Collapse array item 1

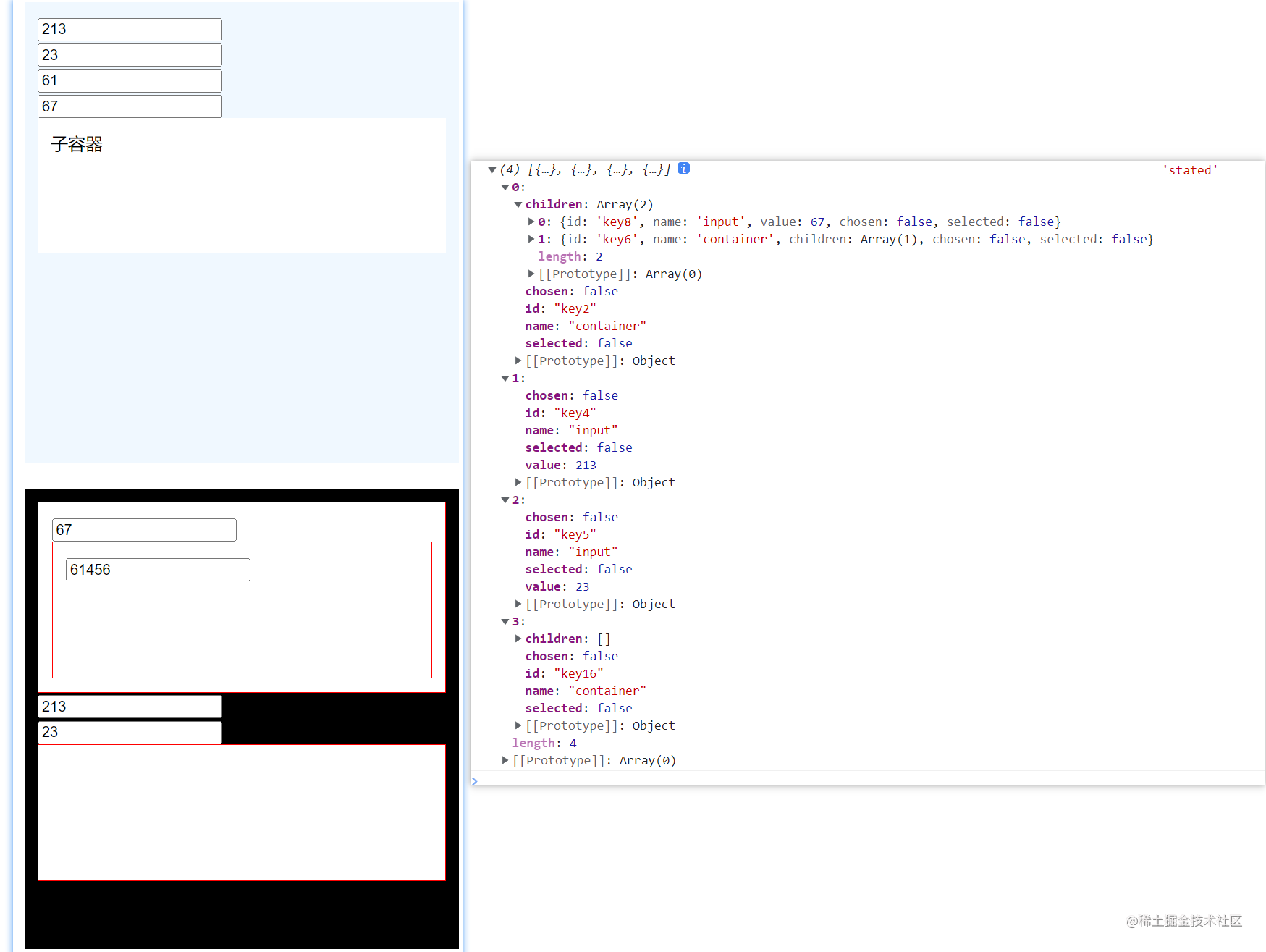click(505, 379)
